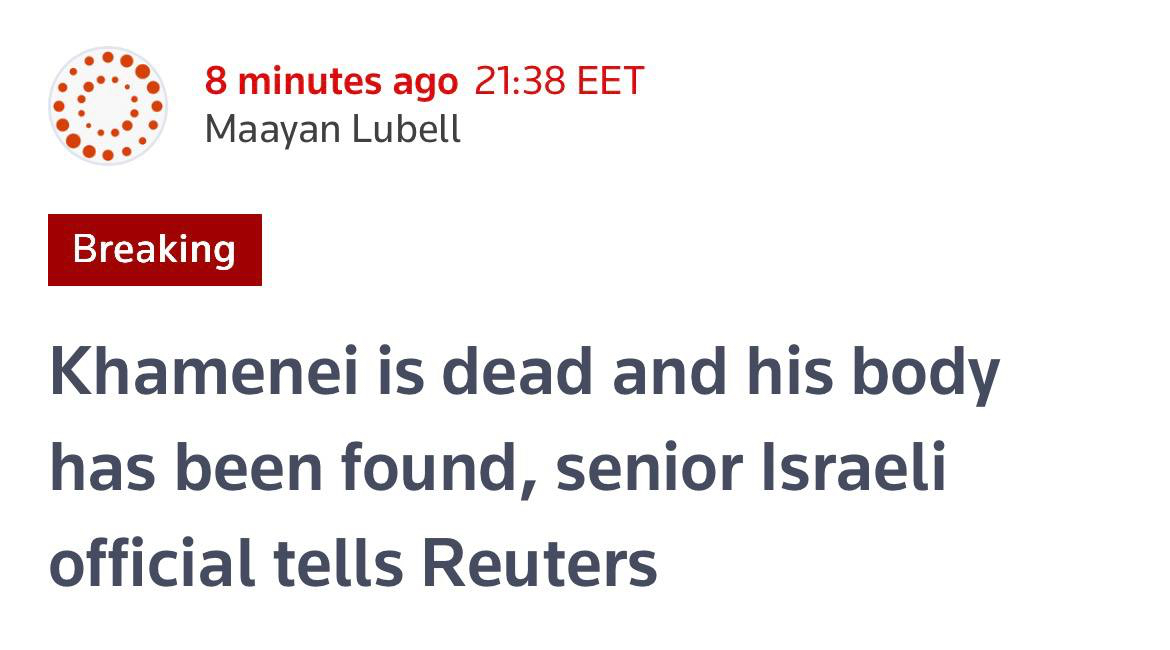Click the word "Reuters" in the headline
Screen dimensions: 1170x650
click(x=539, y=564)
